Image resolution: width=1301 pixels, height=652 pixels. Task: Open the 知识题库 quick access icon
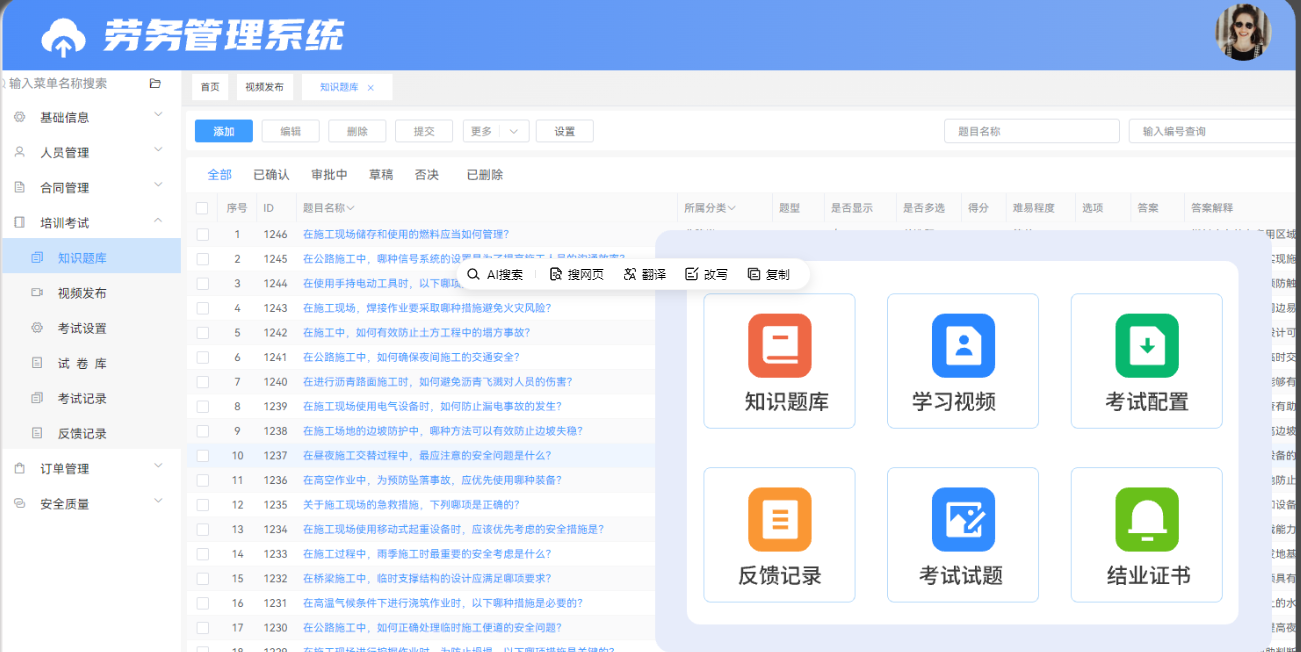click(x=779, y=360)
